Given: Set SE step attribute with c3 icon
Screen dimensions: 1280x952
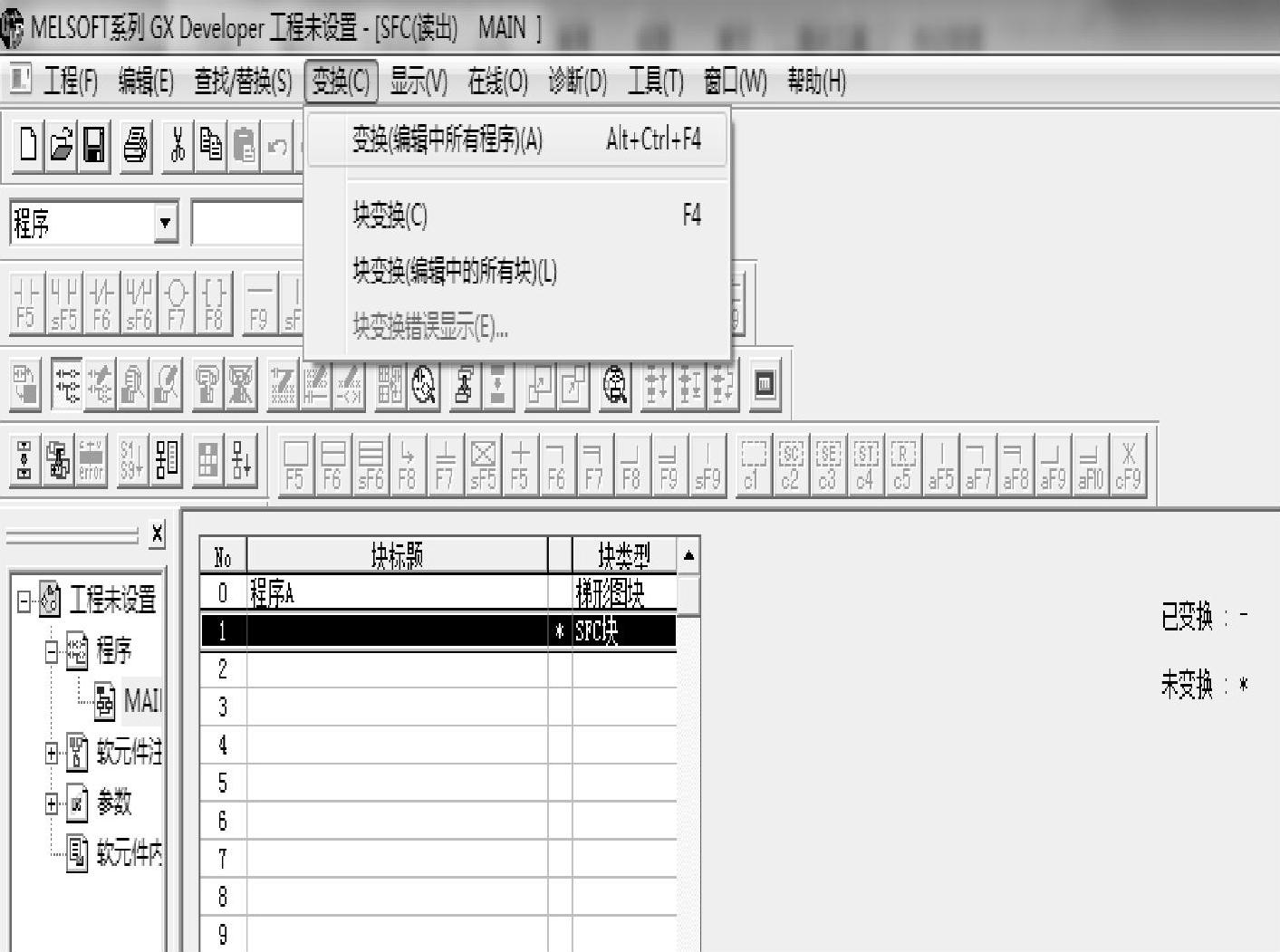Looking at the screenshot, I should point(827,465).
